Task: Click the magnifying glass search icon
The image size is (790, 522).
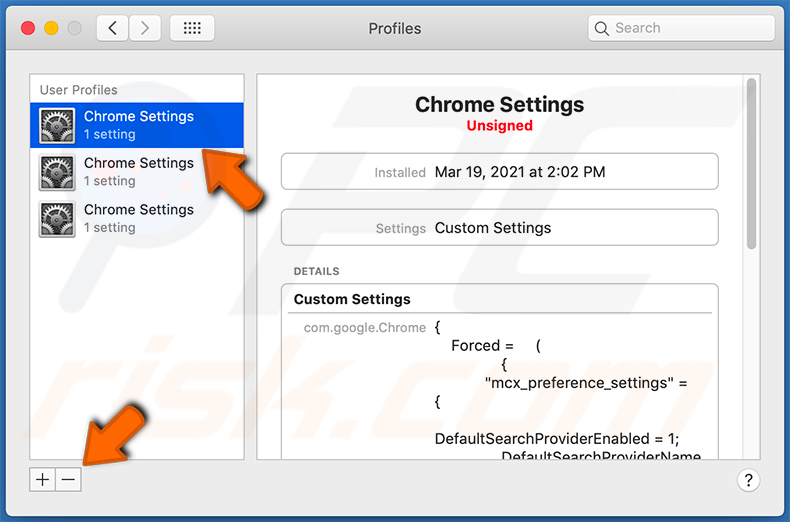Action: [602, 28]
